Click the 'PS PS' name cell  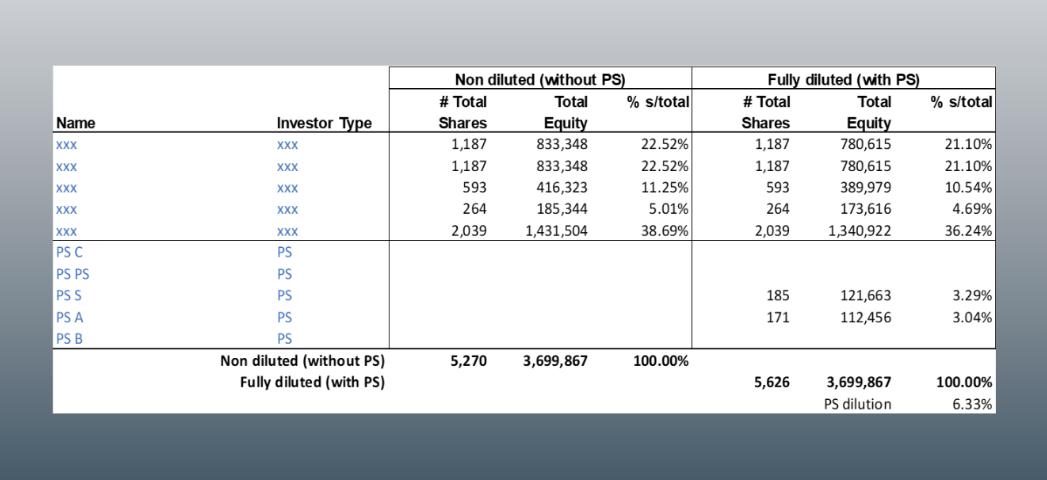[73, 274]
